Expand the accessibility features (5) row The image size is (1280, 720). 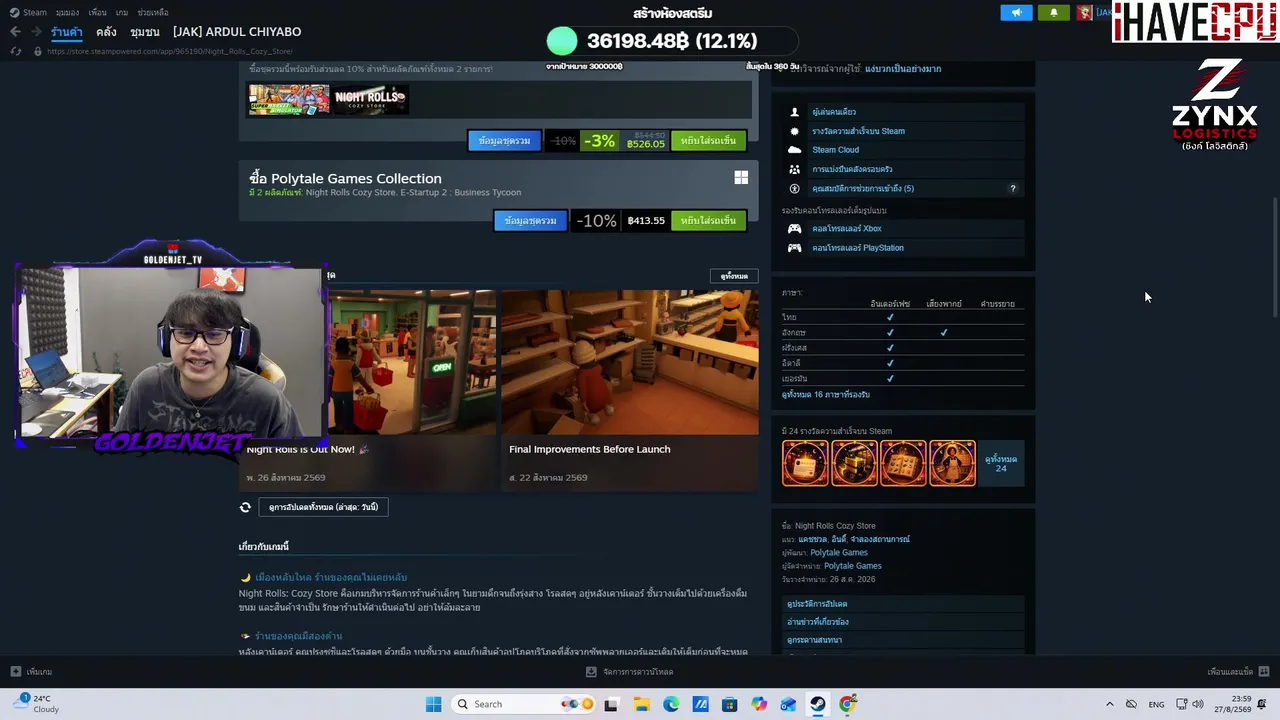[903, 188]
